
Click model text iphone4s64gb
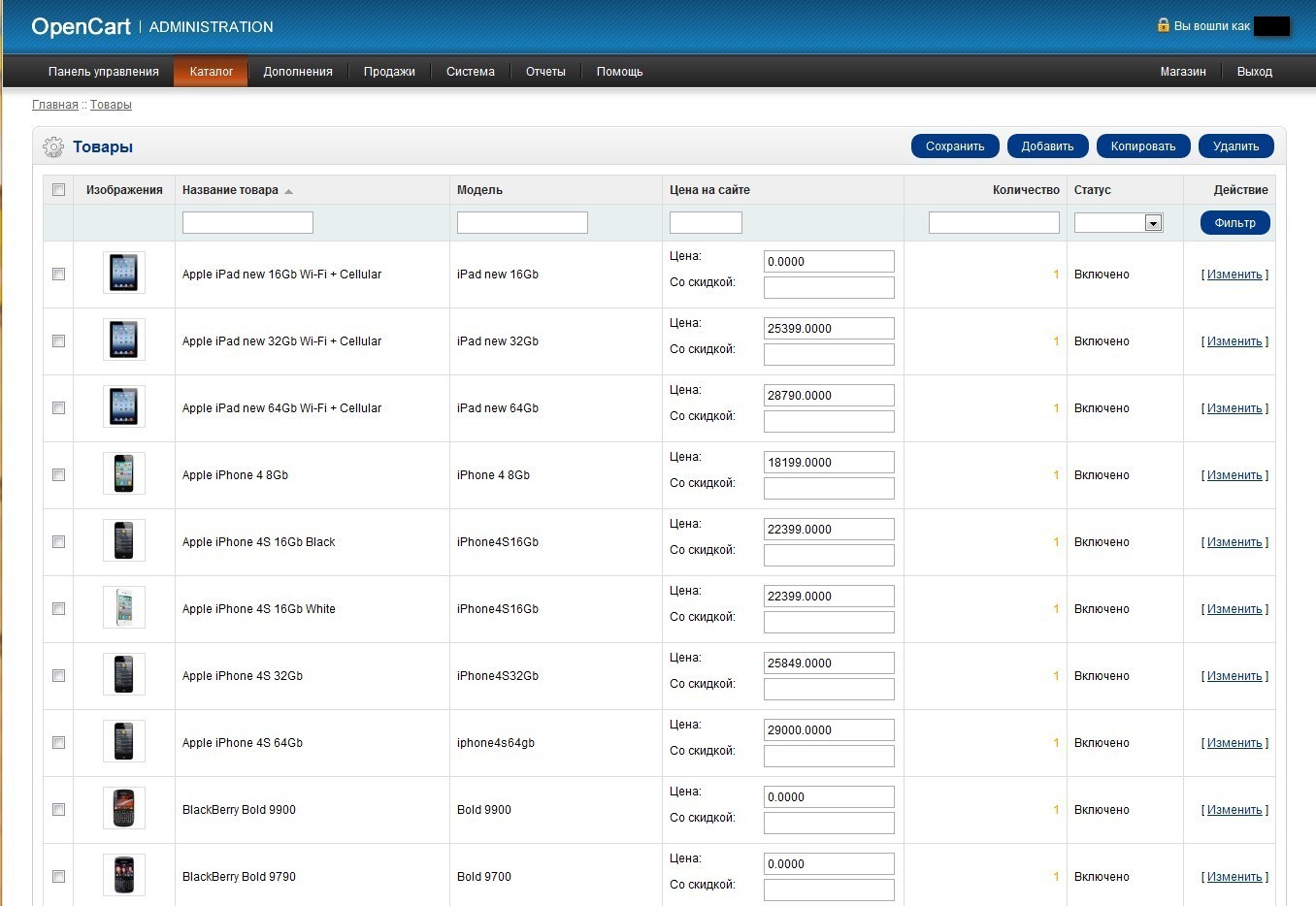pos(496,743)
